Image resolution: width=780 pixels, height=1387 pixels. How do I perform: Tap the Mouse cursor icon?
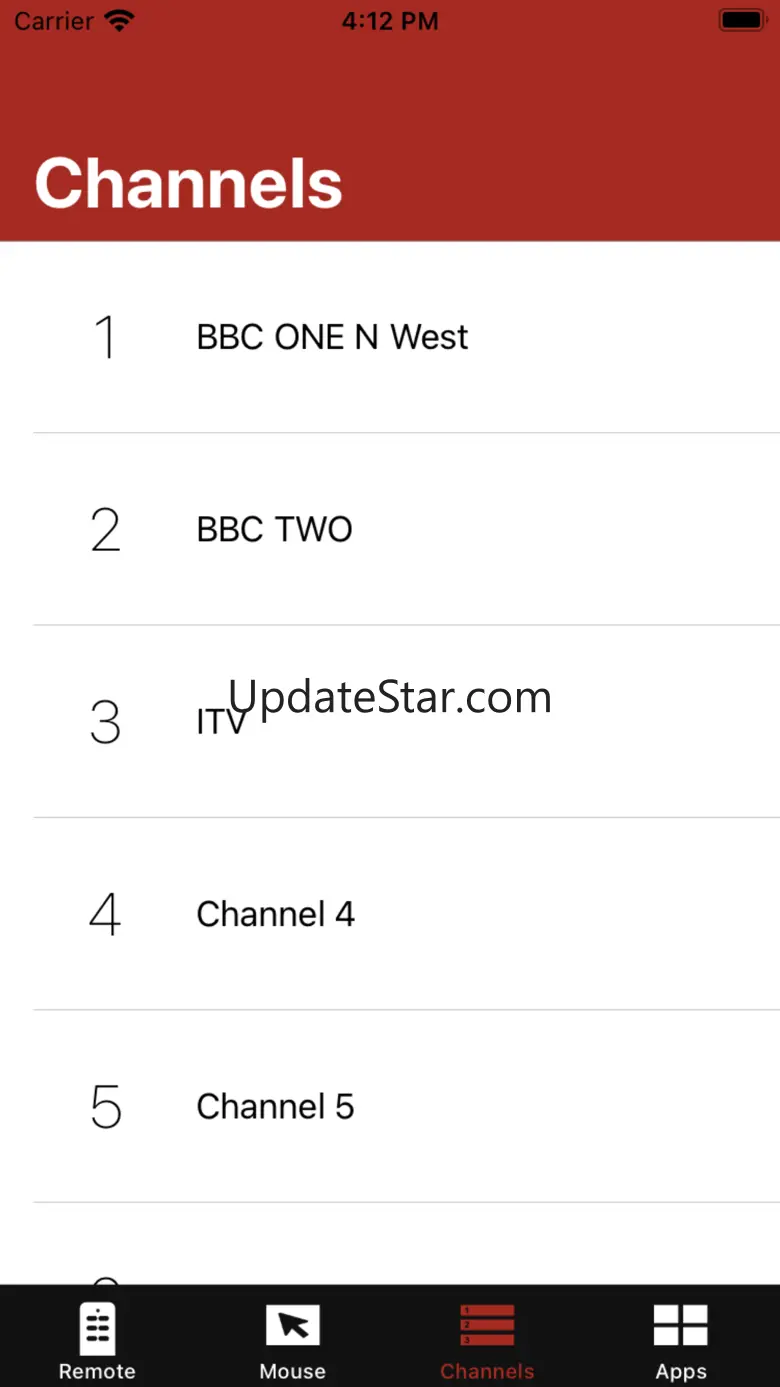click(292, 1327)
